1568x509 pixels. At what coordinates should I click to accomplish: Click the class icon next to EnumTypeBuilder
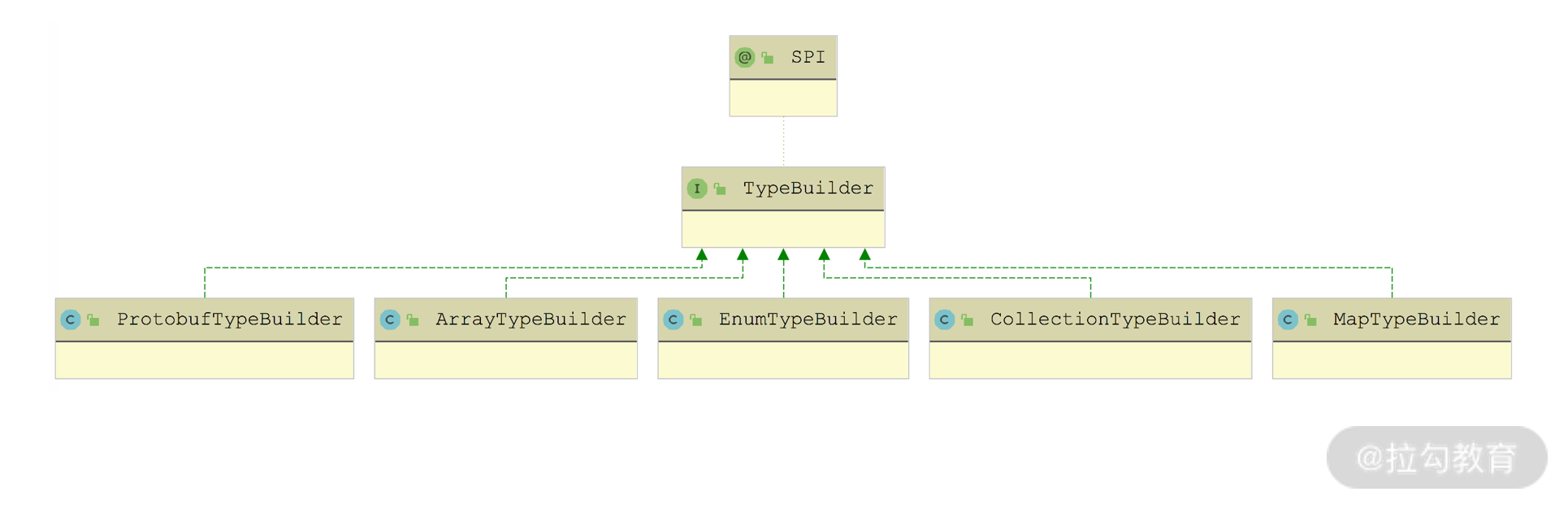673,320
